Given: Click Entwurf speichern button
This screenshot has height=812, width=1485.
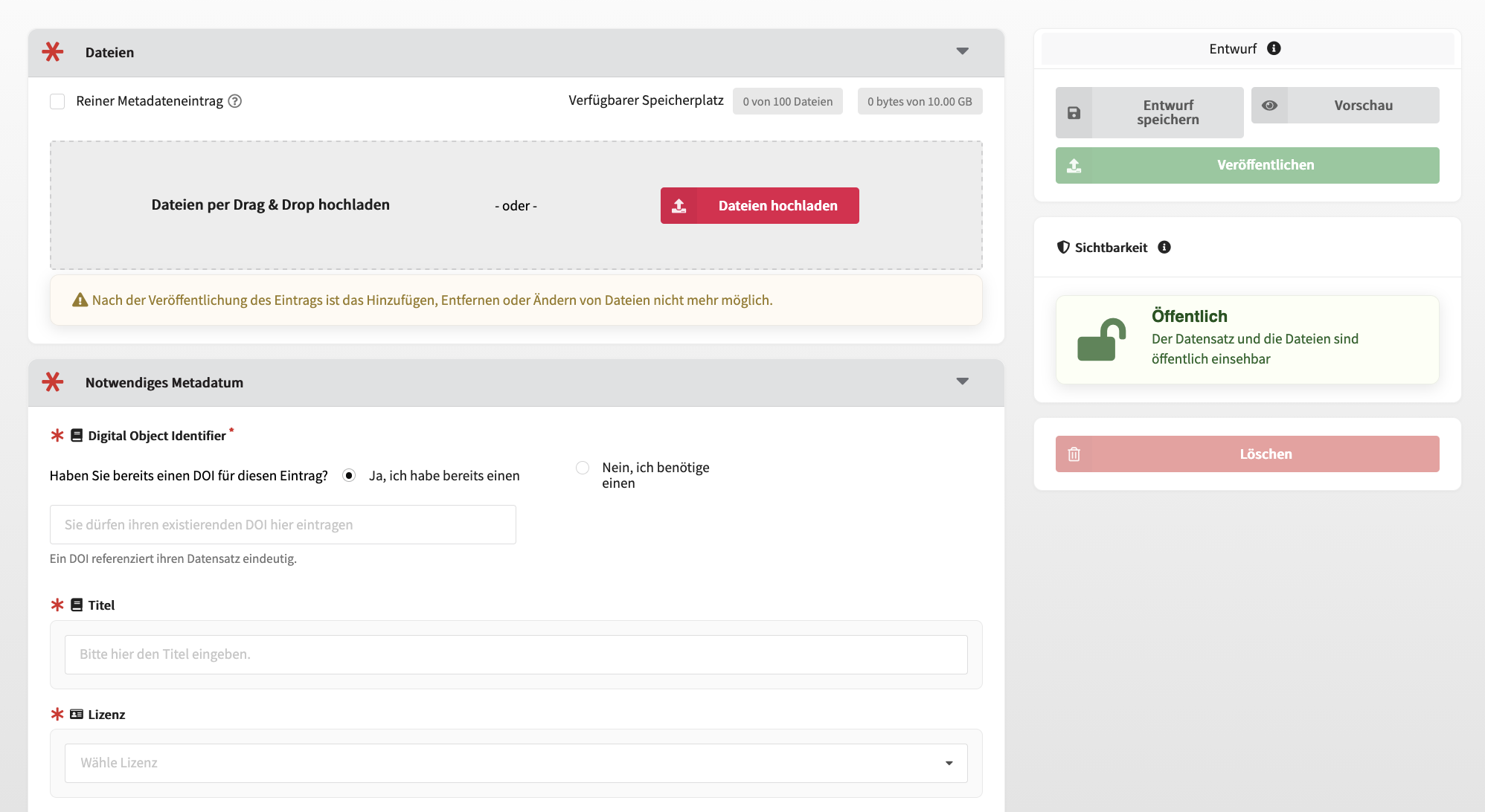Looking at the screenshot, I should coord(1149,113).
